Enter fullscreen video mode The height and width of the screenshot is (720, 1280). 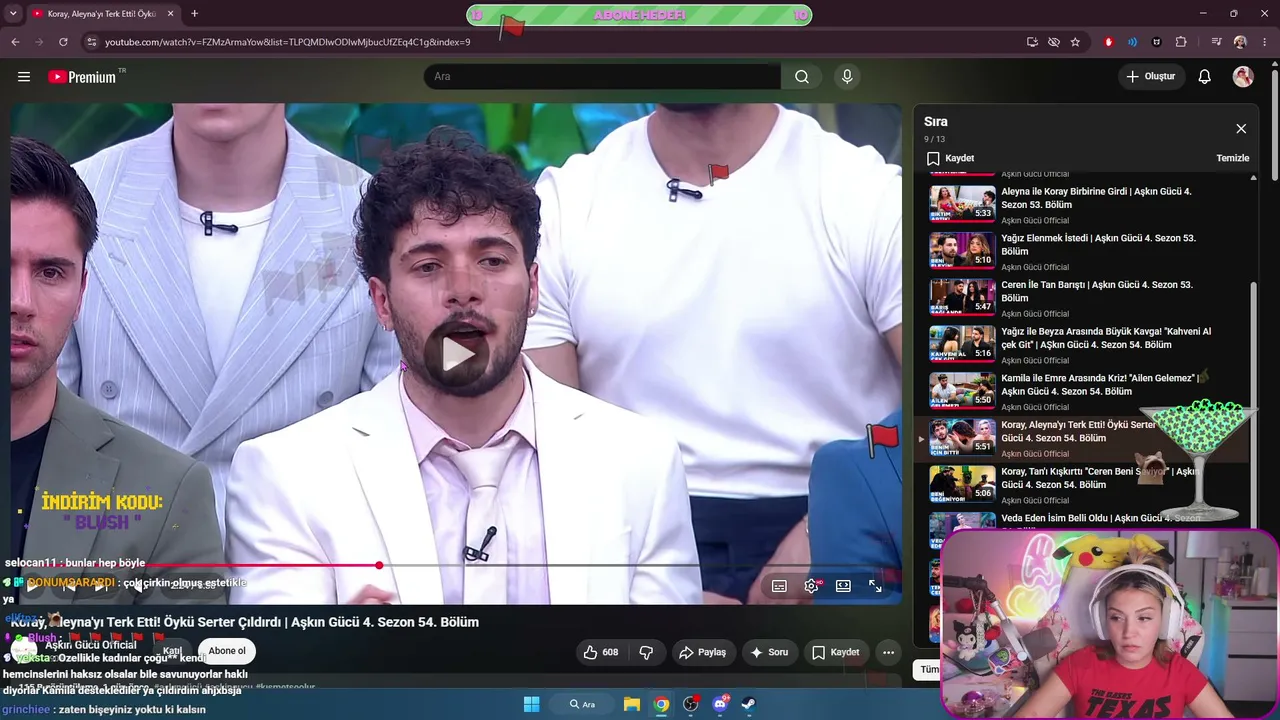pyautogui.click(x=875, y=586)
